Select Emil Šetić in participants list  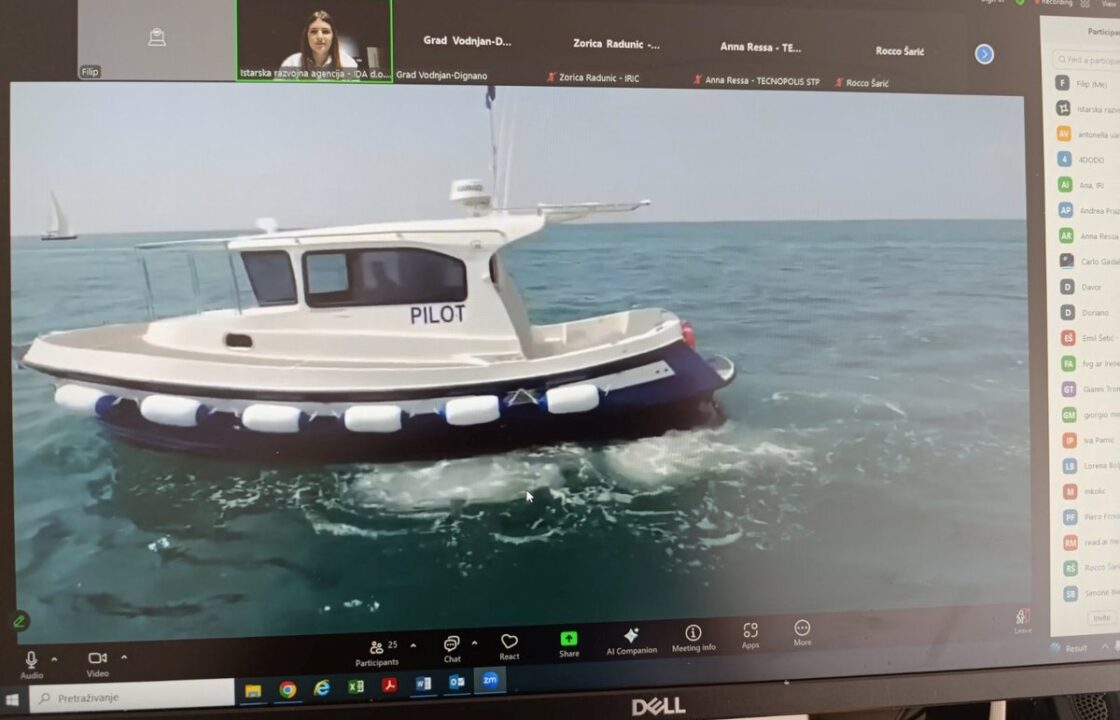1087,339
